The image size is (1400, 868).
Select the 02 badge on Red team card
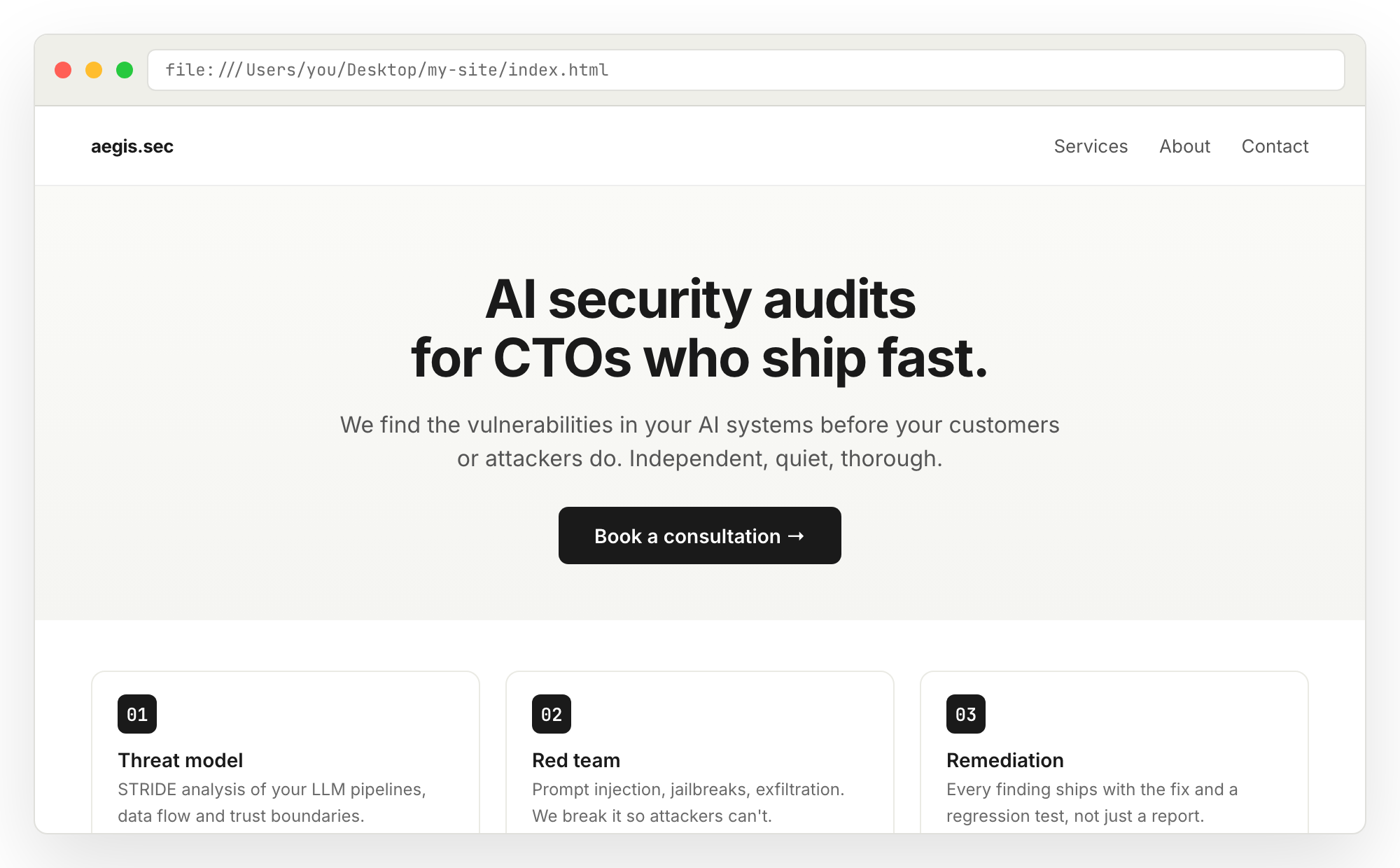tap(551, 714)
